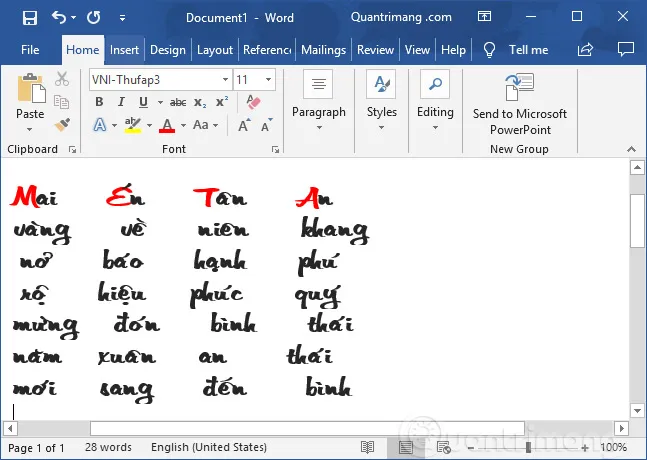Decrease font size with shrink icon

pos(266,125)
